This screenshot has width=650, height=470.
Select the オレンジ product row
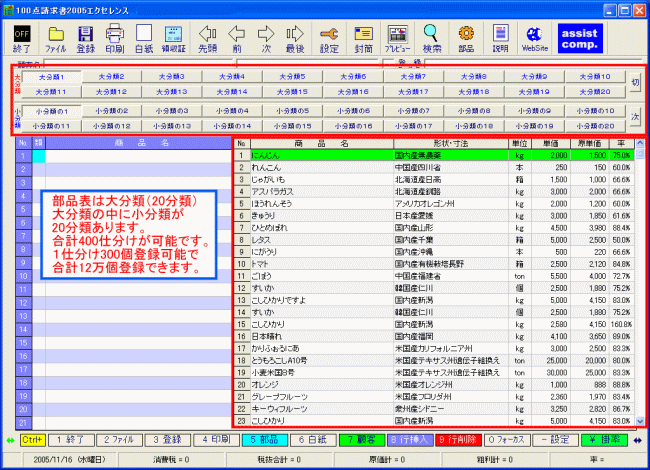[434, 385]
